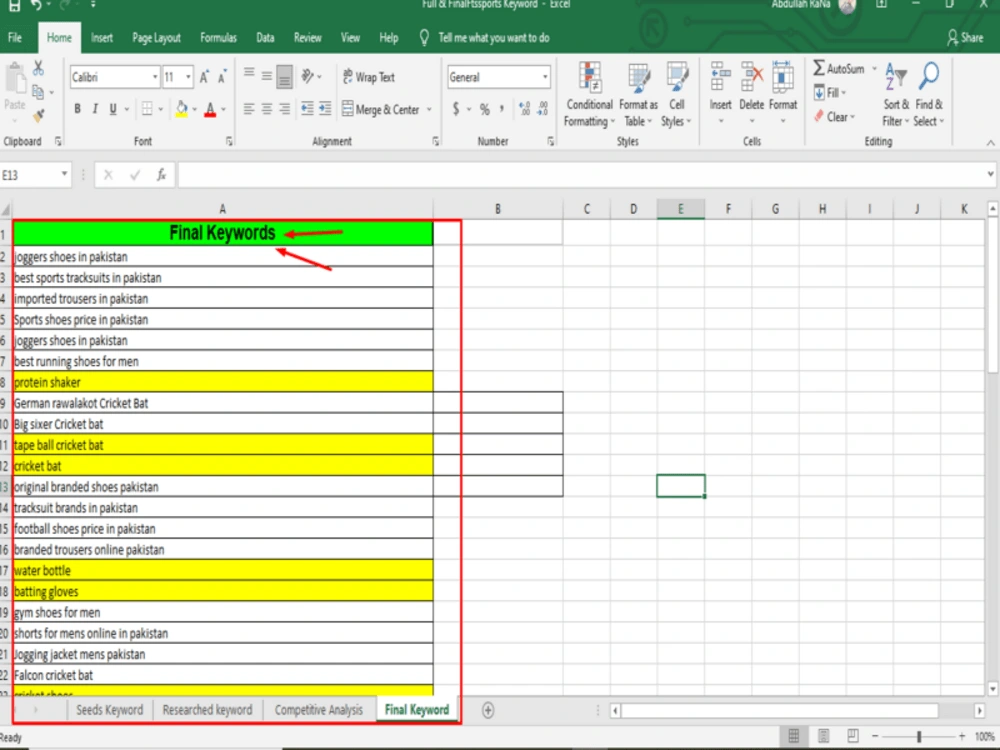Select Middle Align icon
This screenshot has height=750, width=1000.
267,76
